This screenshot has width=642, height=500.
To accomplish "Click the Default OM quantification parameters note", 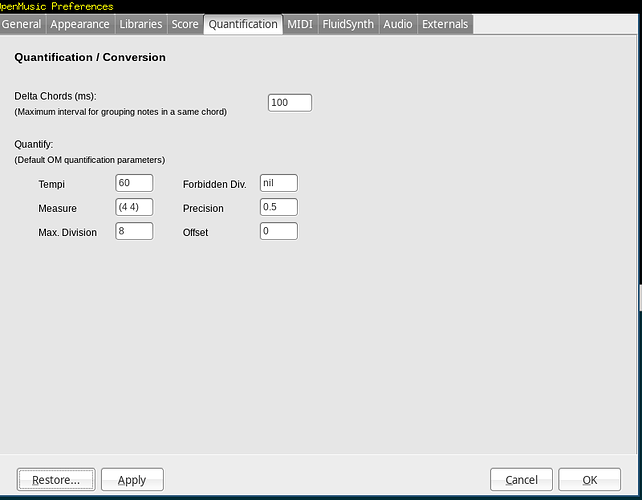I will [x=90, y=160].
